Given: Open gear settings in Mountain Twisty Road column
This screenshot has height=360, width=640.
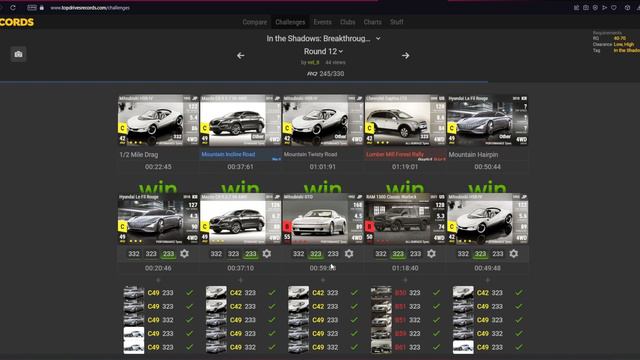Looking at the screenshot, I should pos(349,253).
